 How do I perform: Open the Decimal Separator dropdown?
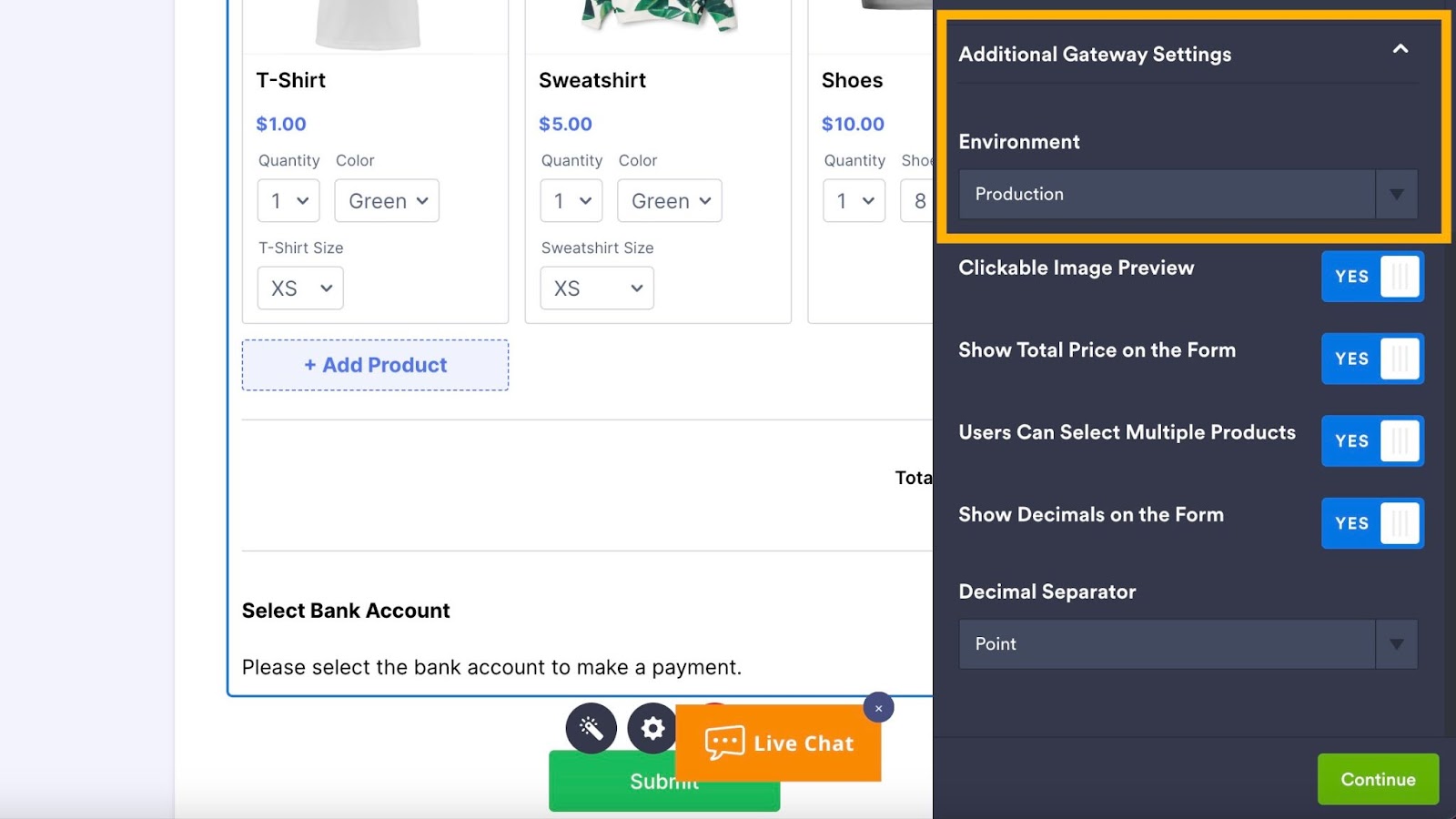1187,644
